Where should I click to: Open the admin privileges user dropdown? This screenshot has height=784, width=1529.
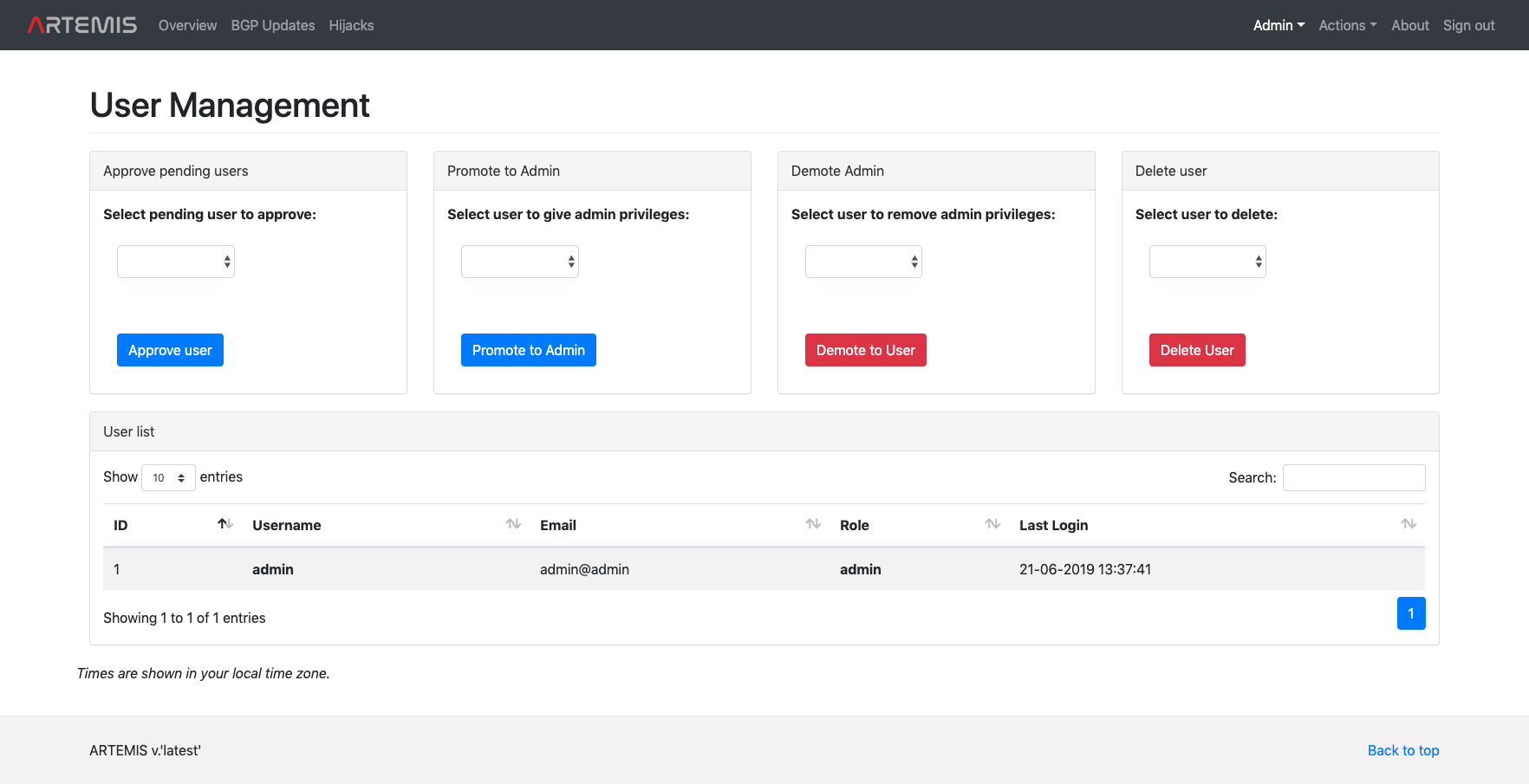pyautogui.click(x=519, y=261)
